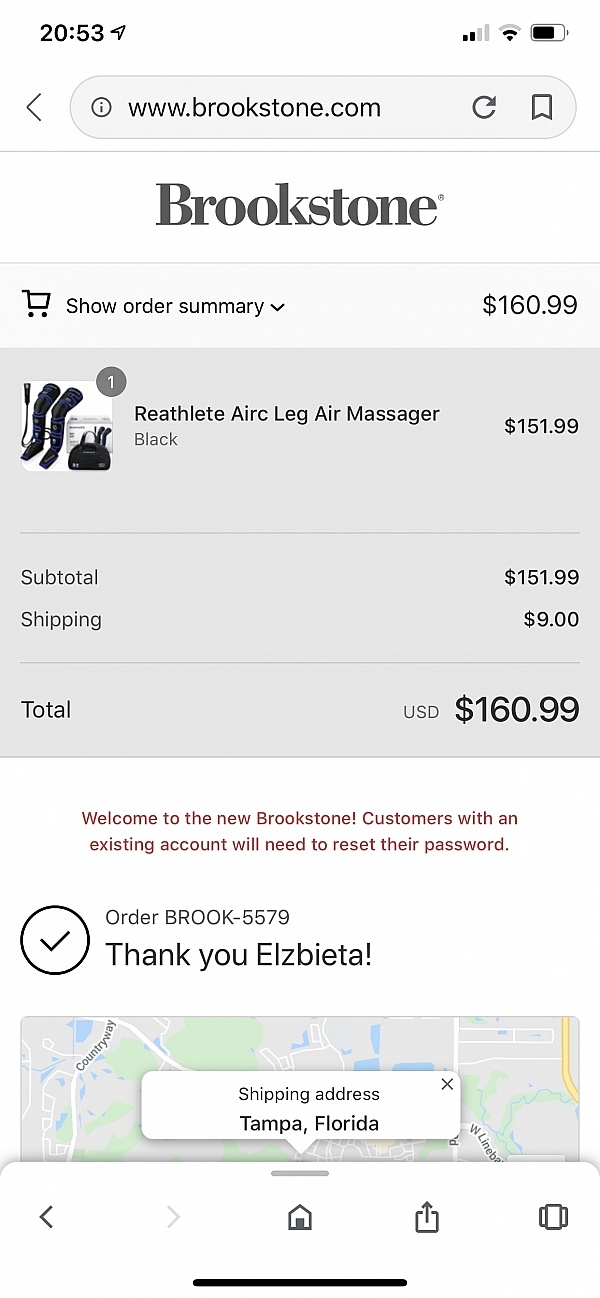Tap the page back chevron at top left
600x1298 pixels.
(33, 107)
